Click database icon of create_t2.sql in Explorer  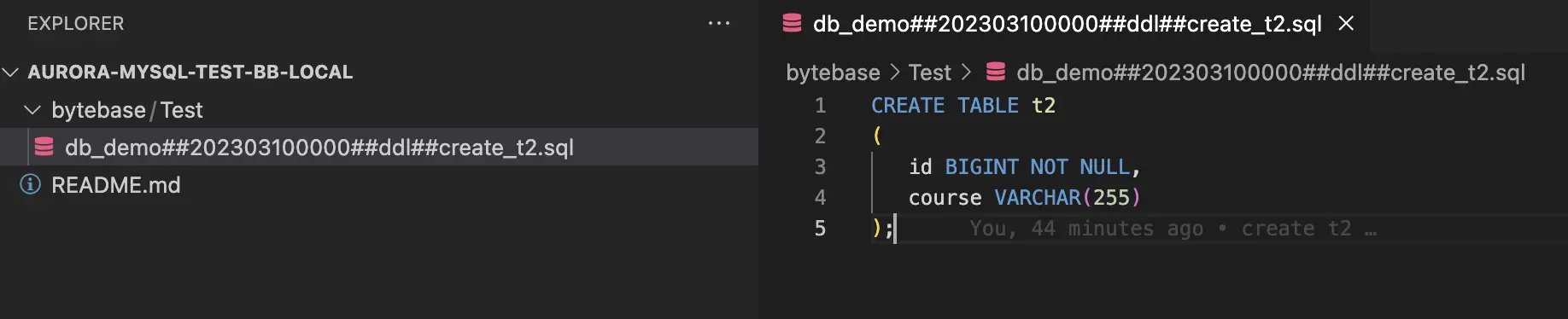pyautogui.click(x=44, y=148)
